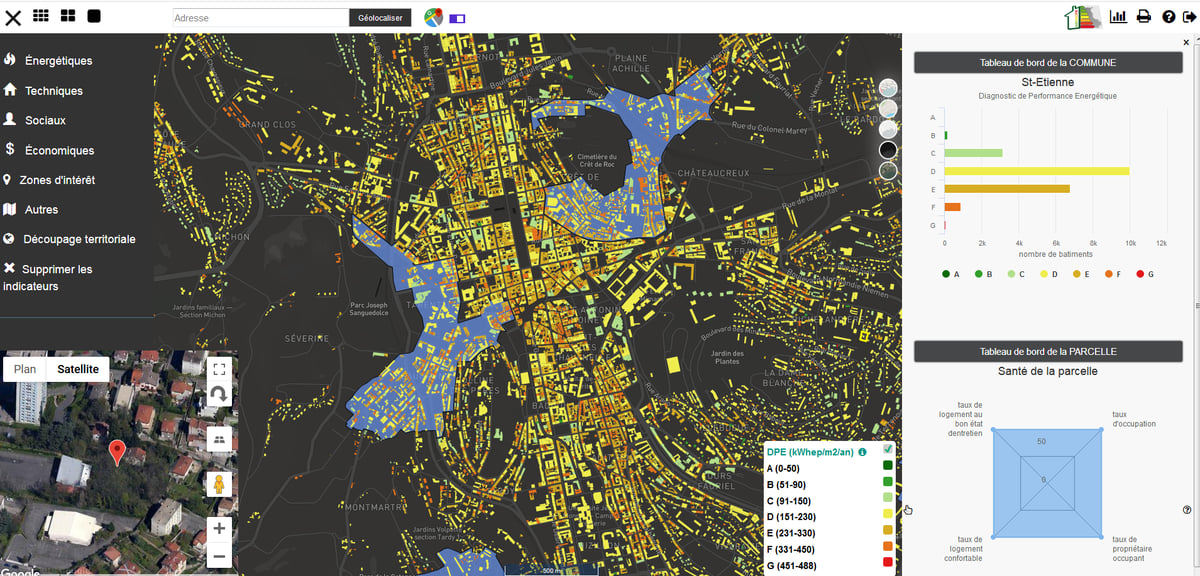The width and height of the screenshot is (1200, 576).
Task: Toggle the purple switch beside the maps icon
Action: pyautogui.click(x=457, y=18)
